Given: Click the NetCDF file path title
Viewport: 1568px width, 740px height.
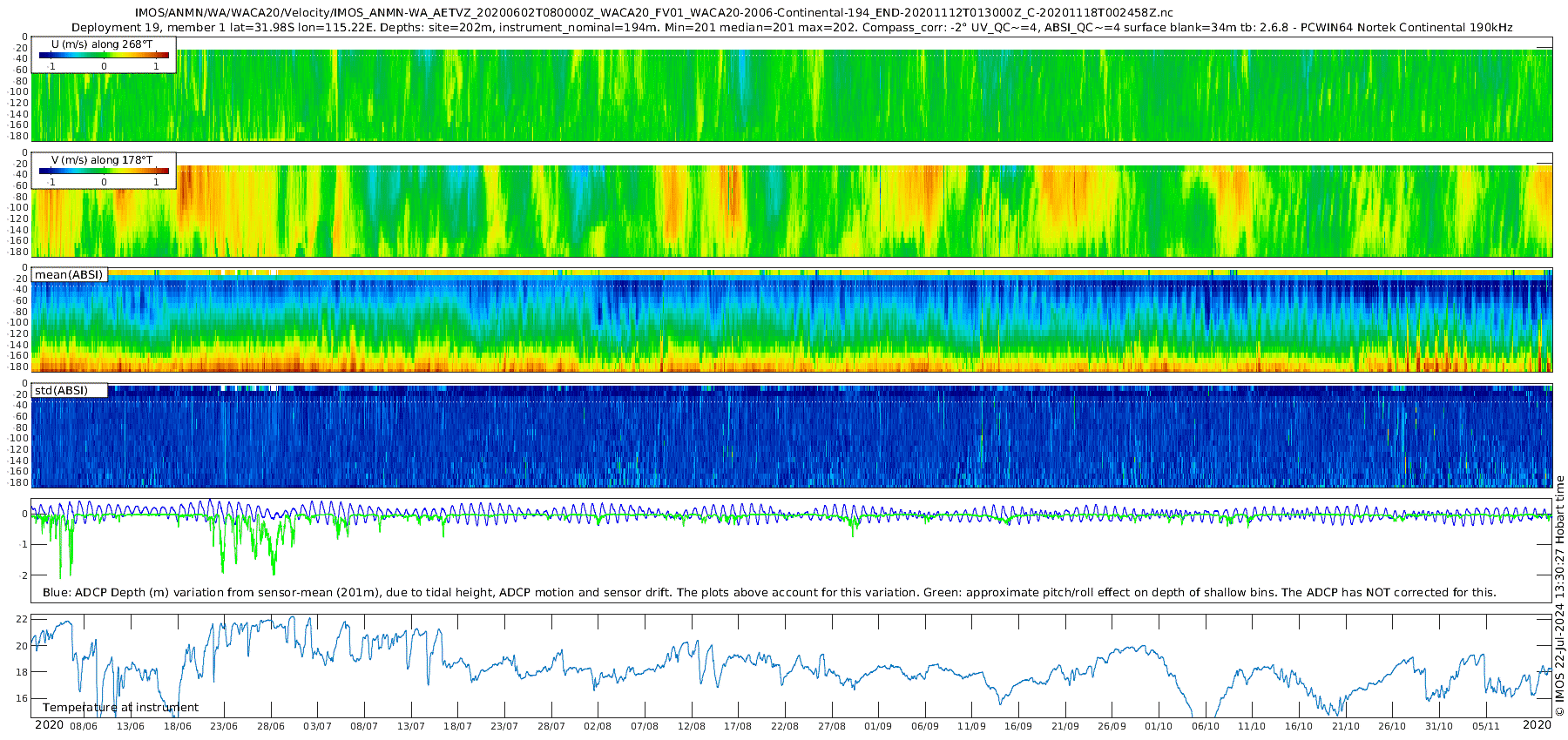Looking at the screenshot, I should [653, 12].
